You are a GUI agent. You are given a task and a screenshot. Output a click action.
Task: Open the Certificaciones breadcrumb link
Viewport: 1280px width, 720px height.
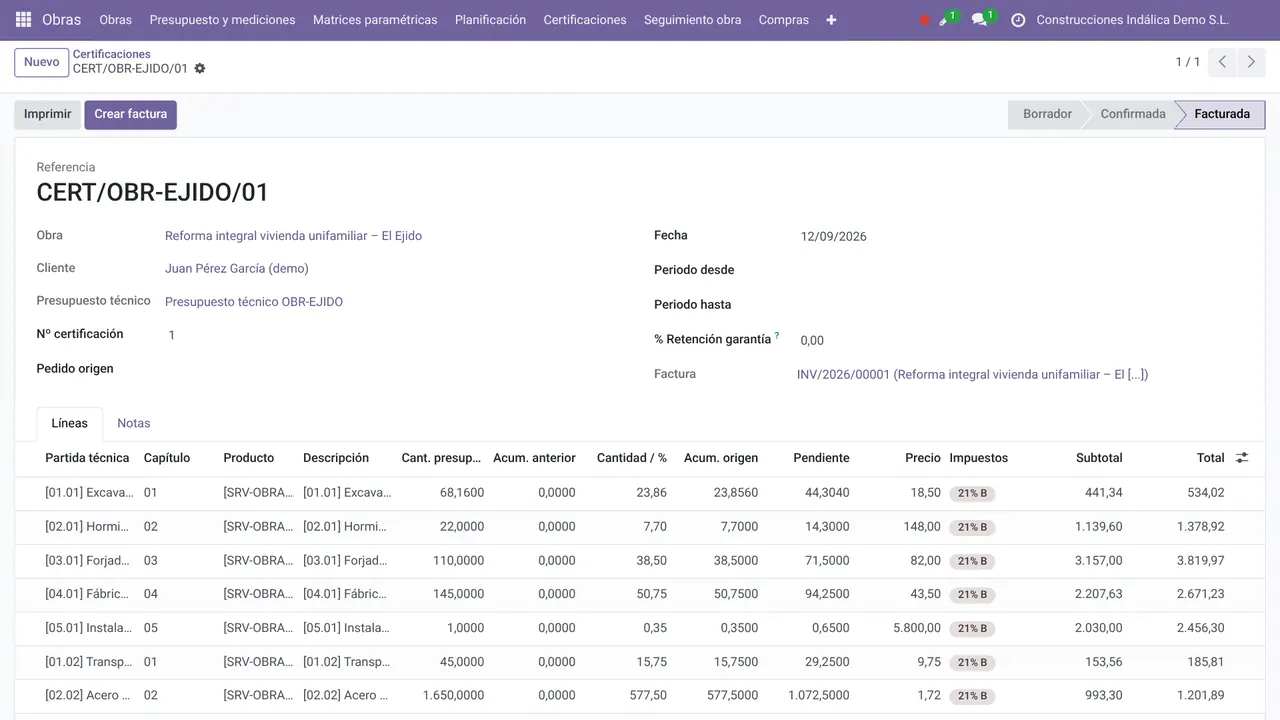pos(112,54)
